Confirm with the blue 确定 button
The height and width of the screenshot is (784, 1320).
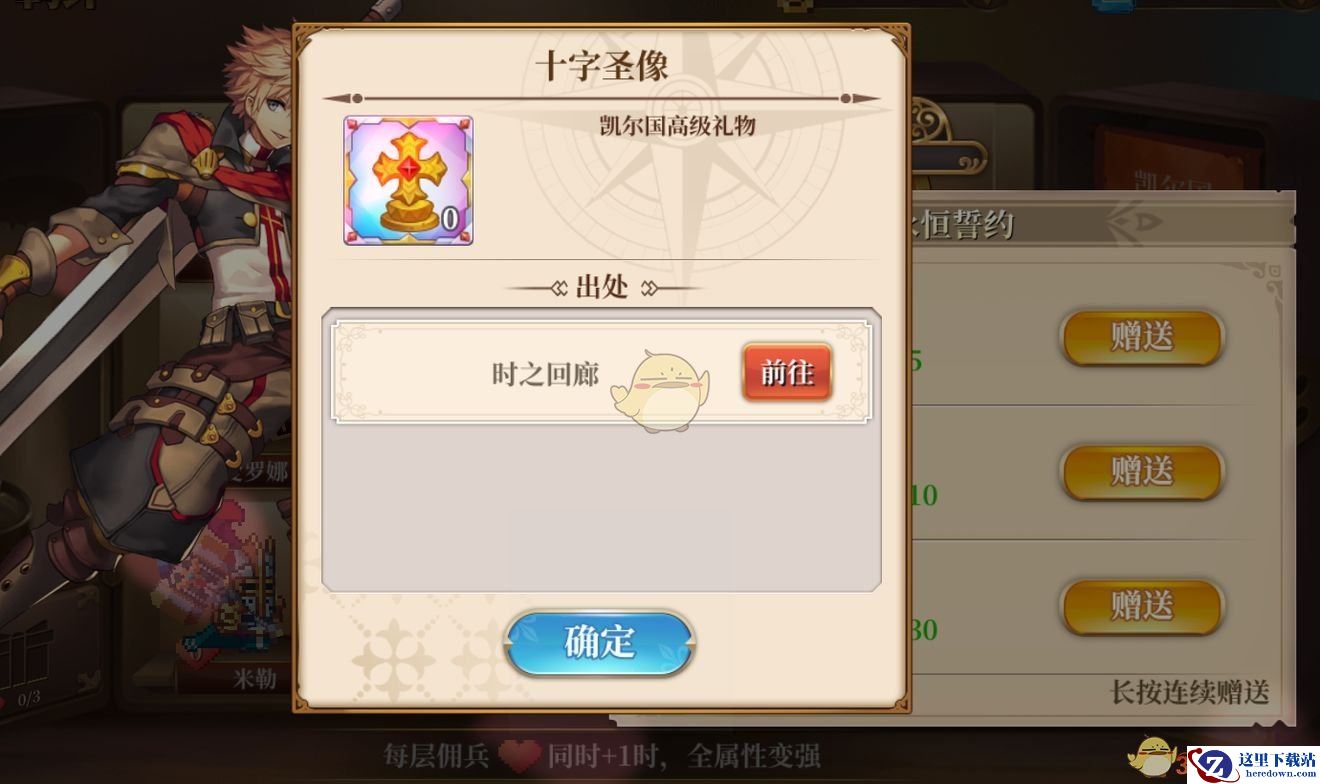(600, 643)
